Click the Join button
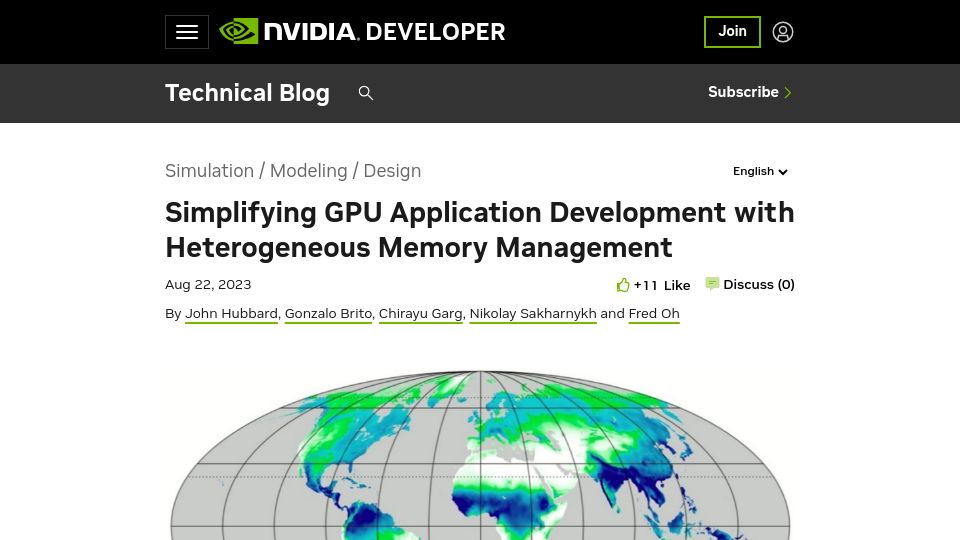This screenshot has height=540, width=960. point(732,32)
